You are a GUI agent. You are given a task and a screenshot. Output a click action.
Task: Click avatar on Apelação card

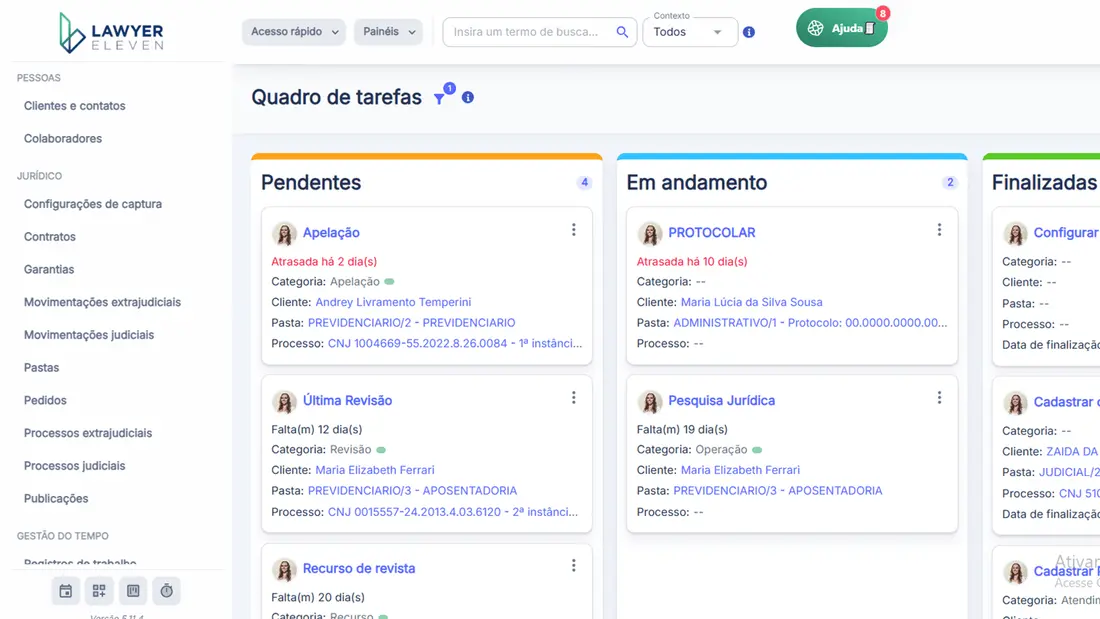click(x=284, y=233)
